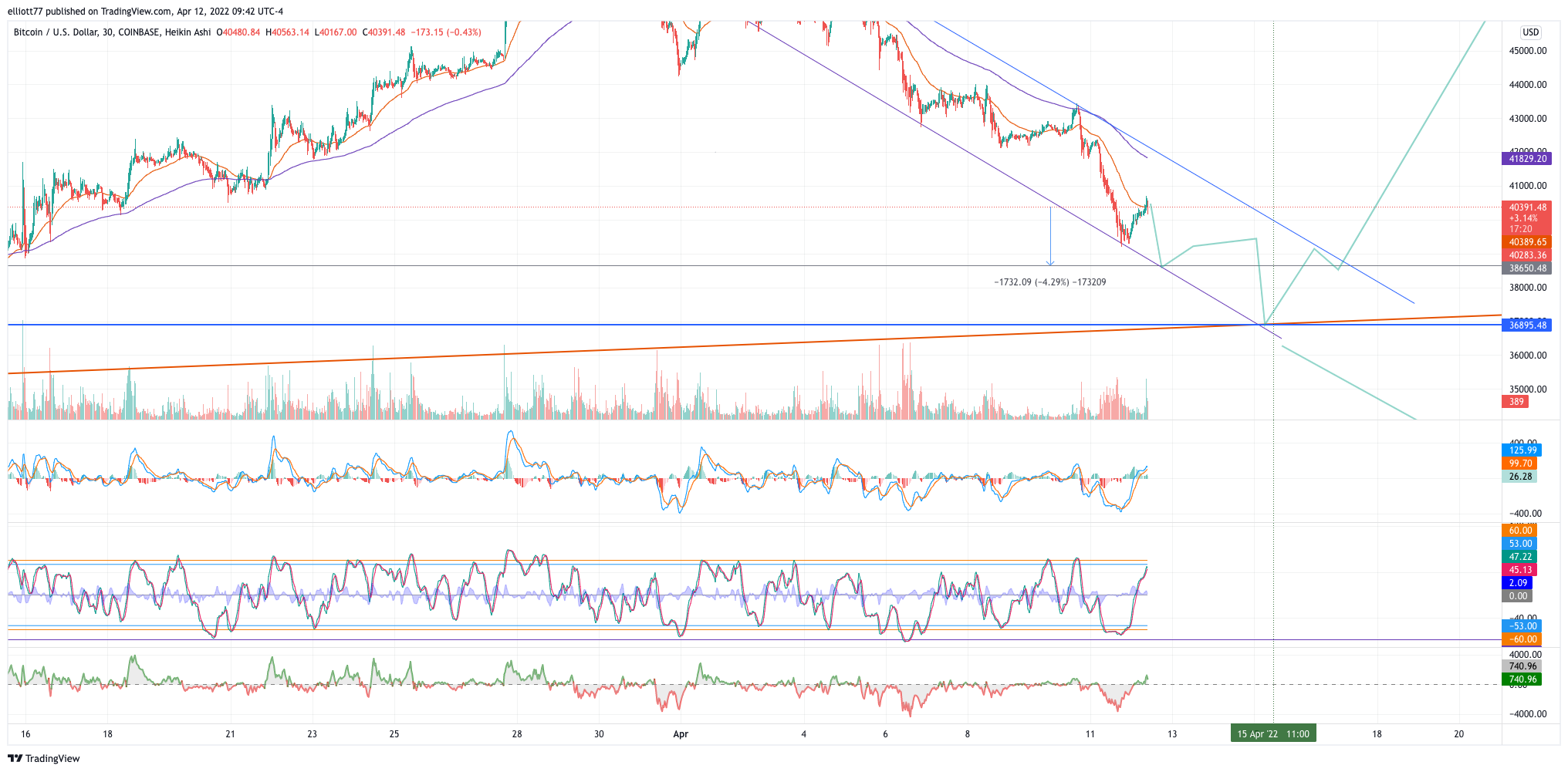Click the TradingView logo in the footer
Viewport: 1568px width, 772px height.
44,758
